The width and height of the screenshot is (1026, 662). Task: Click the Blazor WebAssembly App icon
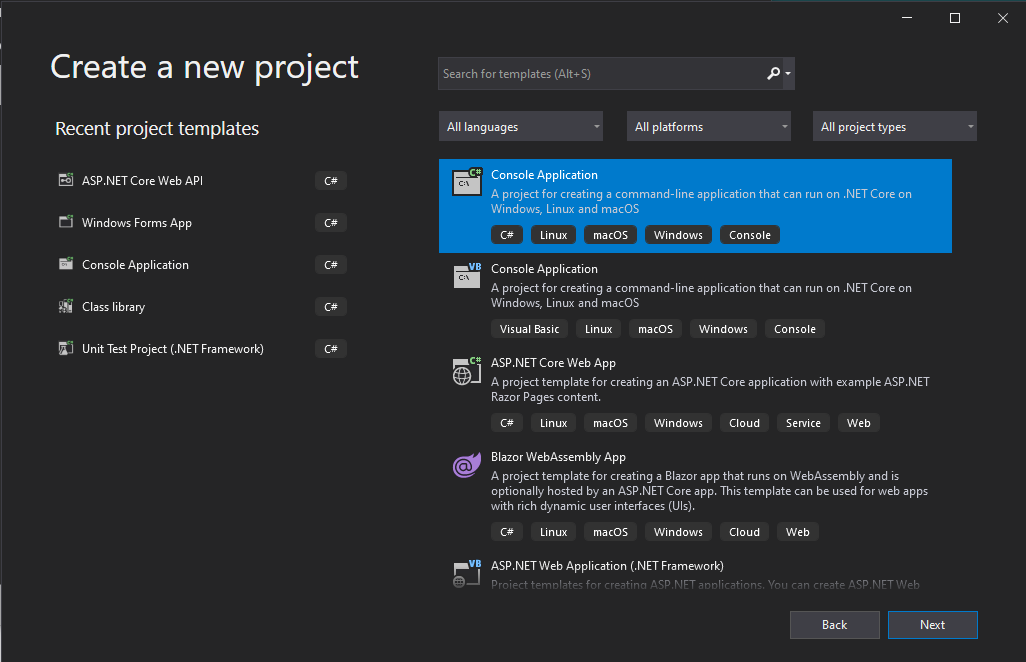point(467,465)
